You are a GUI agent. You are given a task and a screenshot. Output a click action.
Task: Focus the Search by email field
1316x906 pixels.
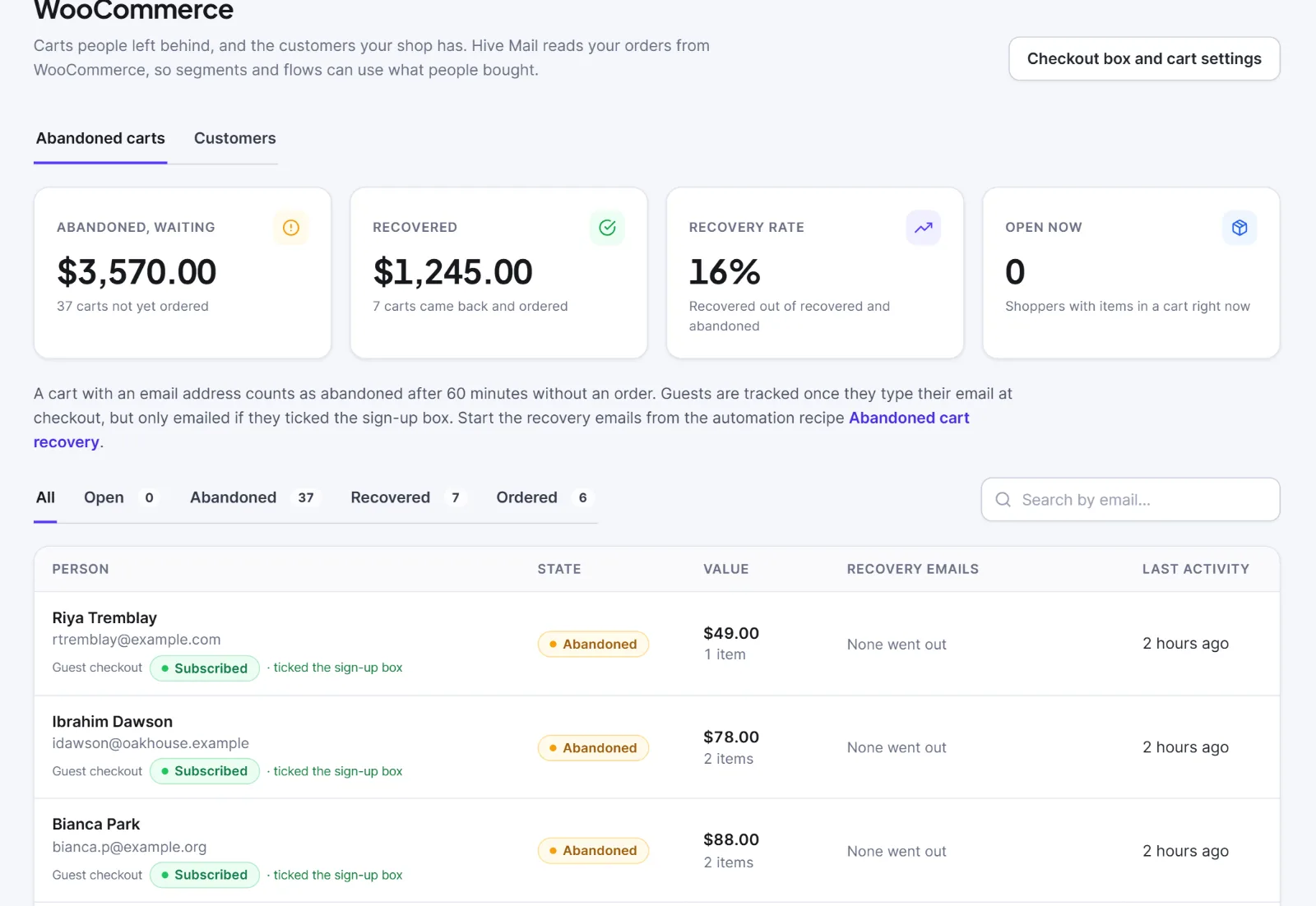(x=1130, y=500)
